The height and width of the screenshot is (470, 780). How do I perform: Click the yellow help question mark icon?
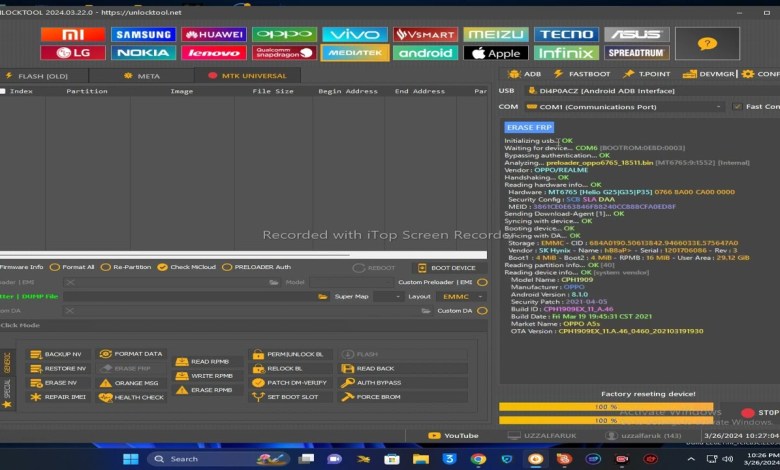(707, 44)
